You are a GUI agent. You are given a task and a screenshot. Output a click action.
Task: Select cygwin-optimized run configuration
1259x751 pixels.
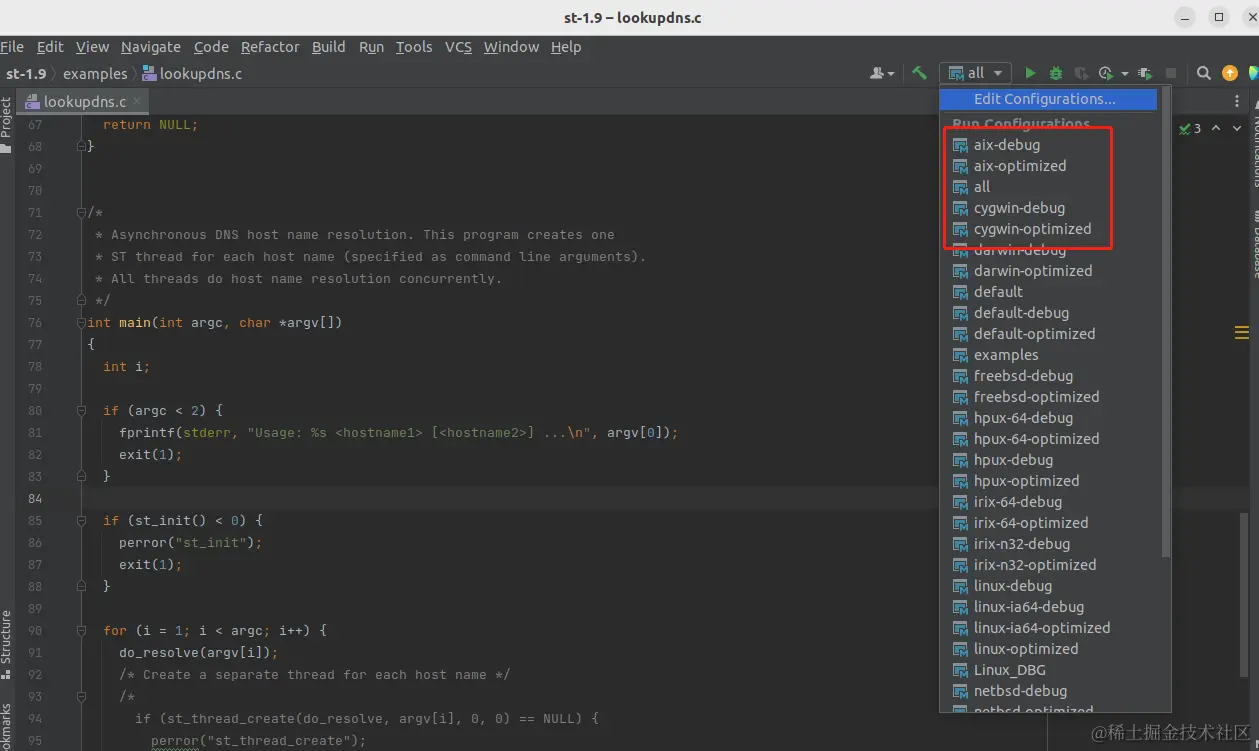1048,229
